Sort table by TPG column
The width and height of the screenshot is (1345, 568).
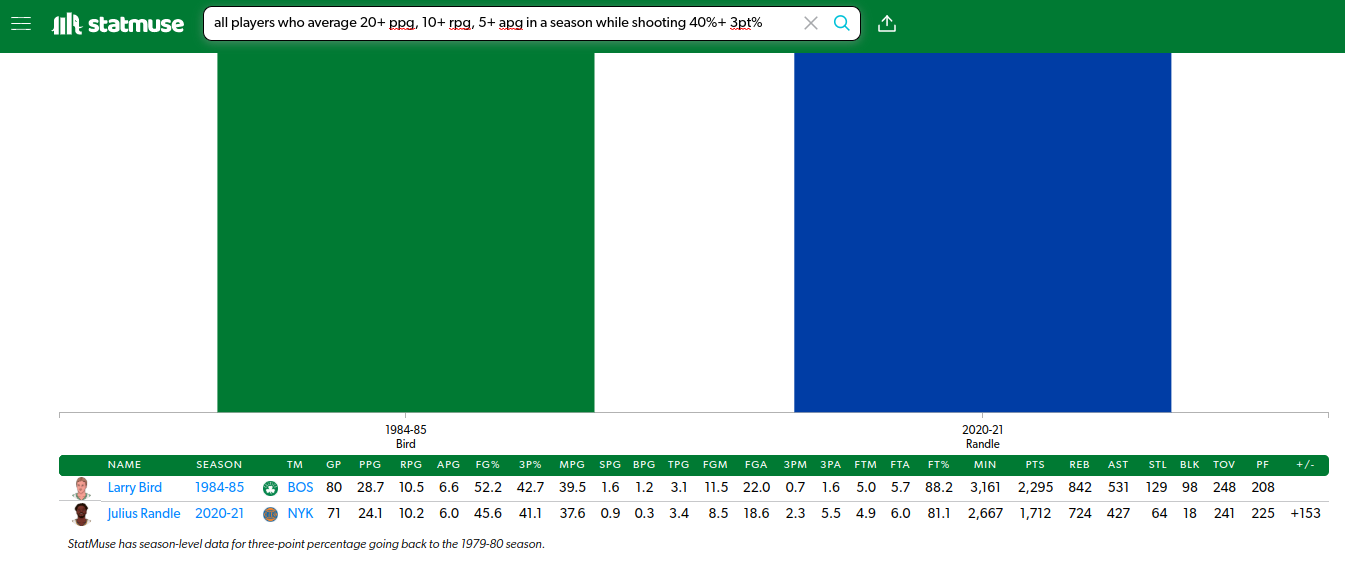[x=678, y=465]
